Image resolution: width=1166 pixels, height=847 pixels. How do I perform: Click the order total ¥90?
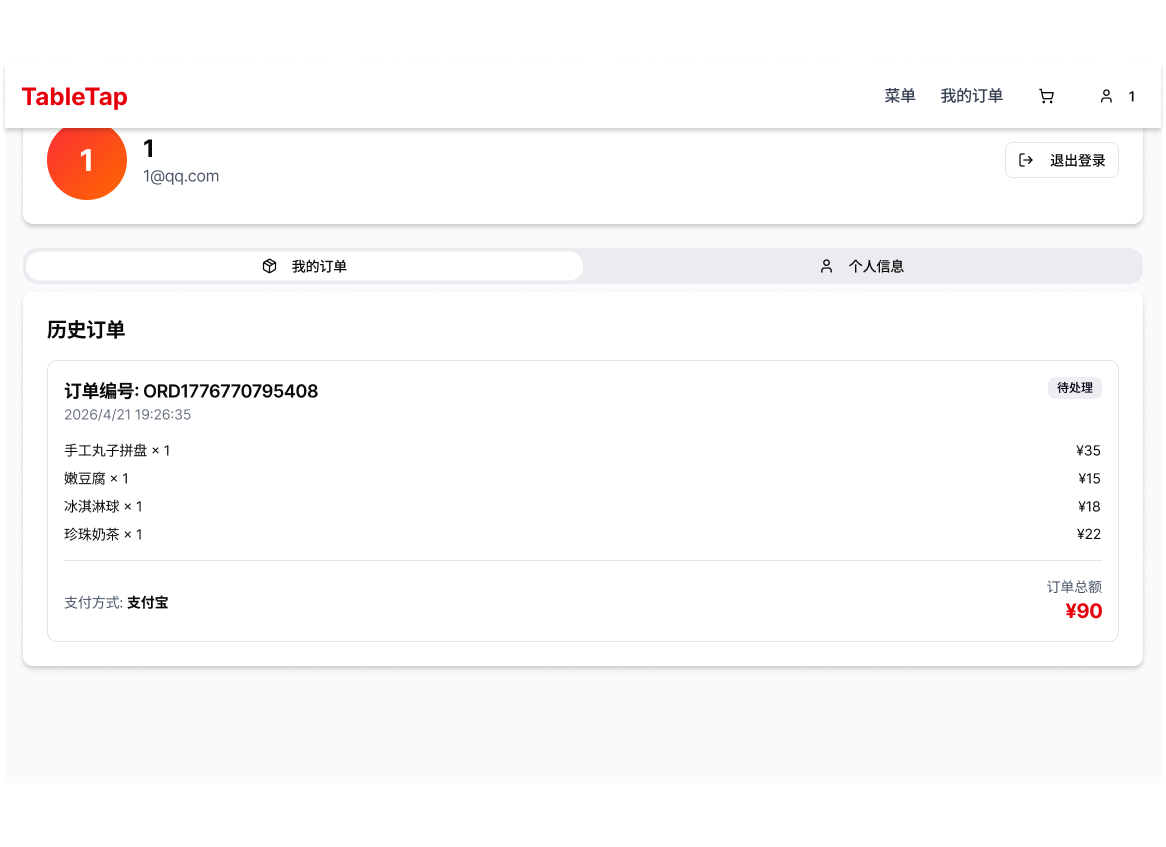1083,611
